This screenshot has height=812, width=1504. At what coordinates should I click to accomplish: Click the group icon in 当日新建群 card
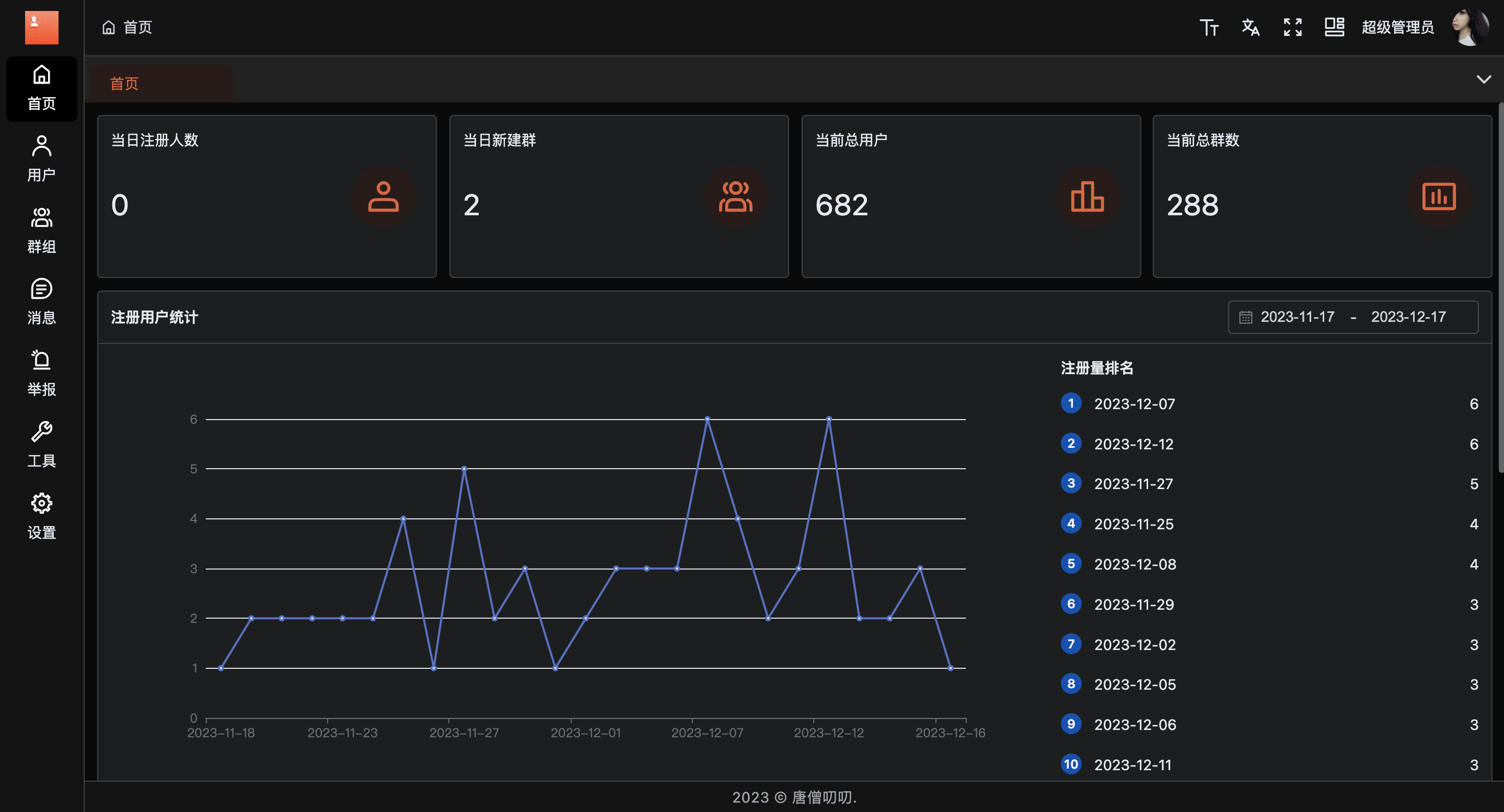(736, 196)
